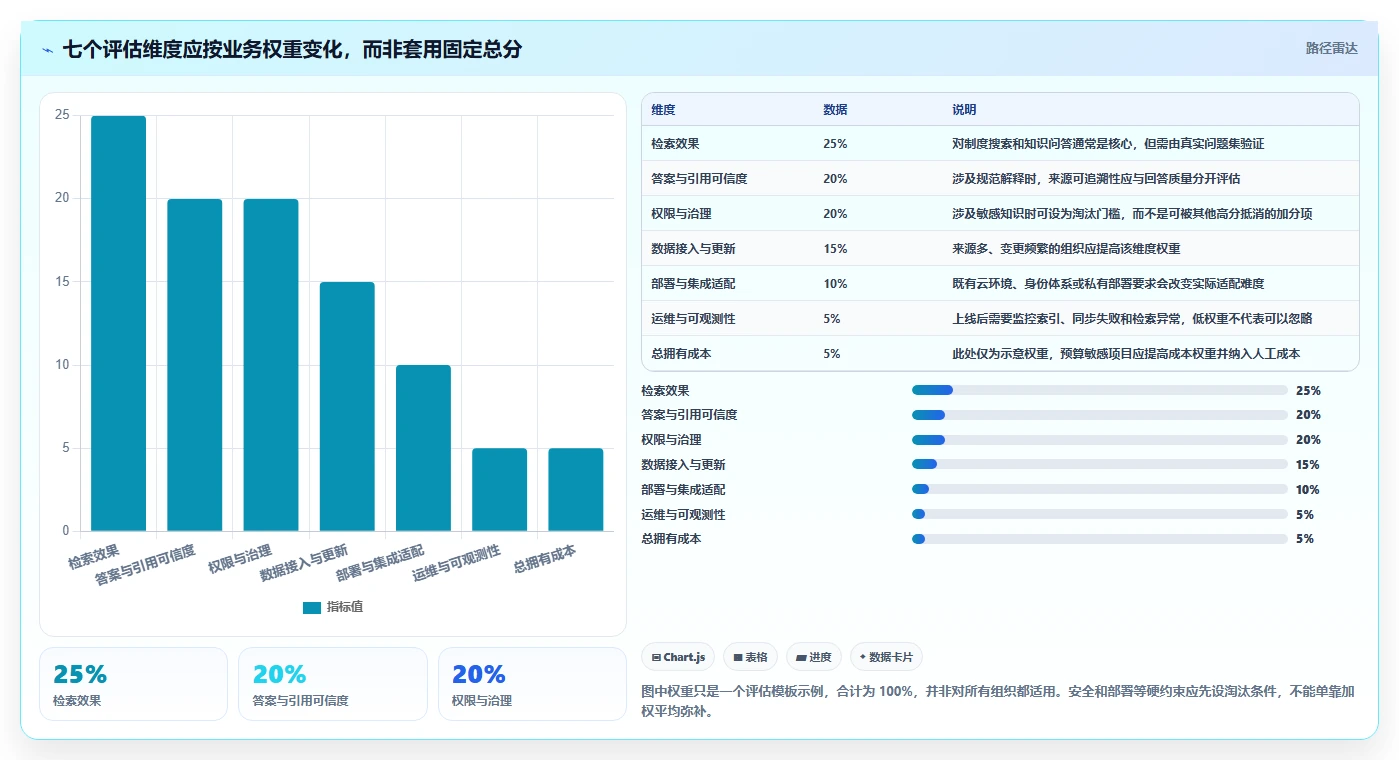Click the 运维与可观测性 5% progress bar

click(x=1100, y=514)
